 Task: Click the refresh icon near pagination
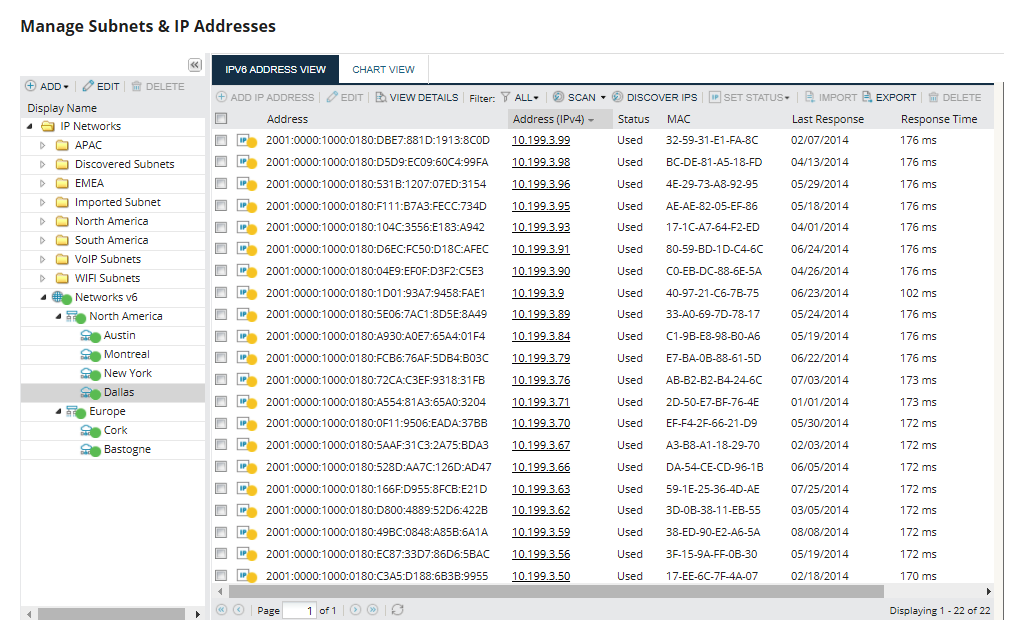tap(397, 608)
